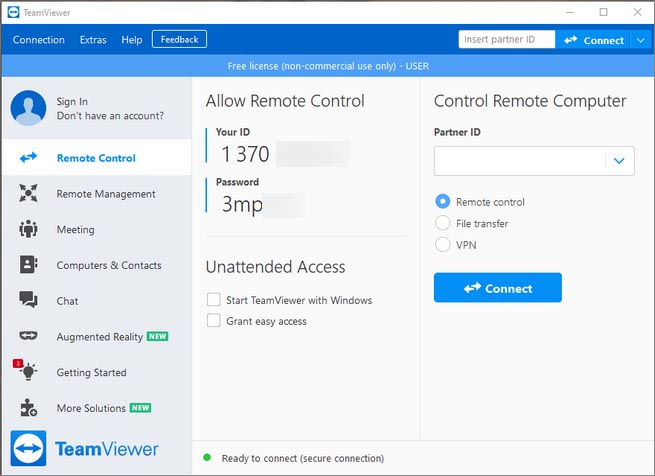Switch to the Chat section

97,300
